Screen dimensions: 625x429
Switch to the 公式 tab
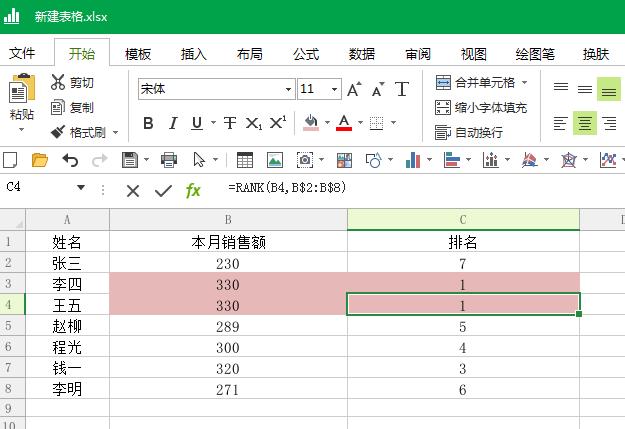click(x=306, y=53)
